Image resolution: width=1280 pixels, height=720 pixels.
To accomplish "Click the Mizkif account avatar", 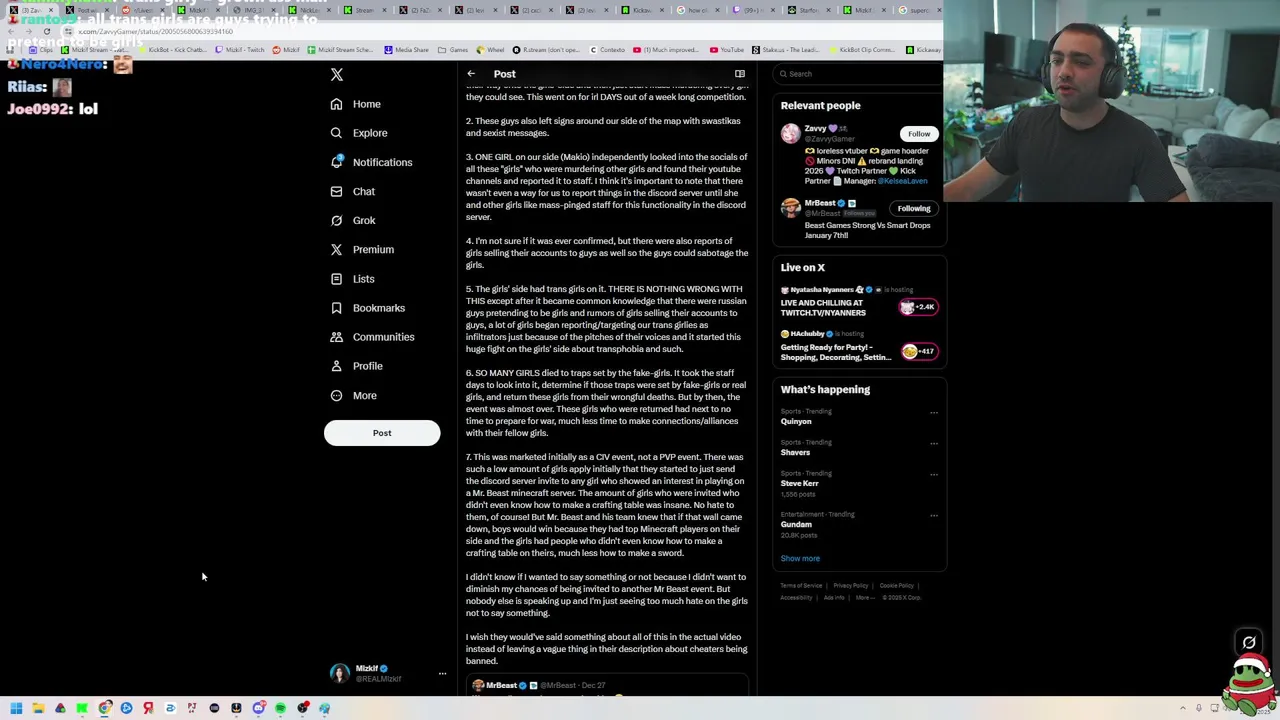I will pyautogui.click(x=340, y=673).
